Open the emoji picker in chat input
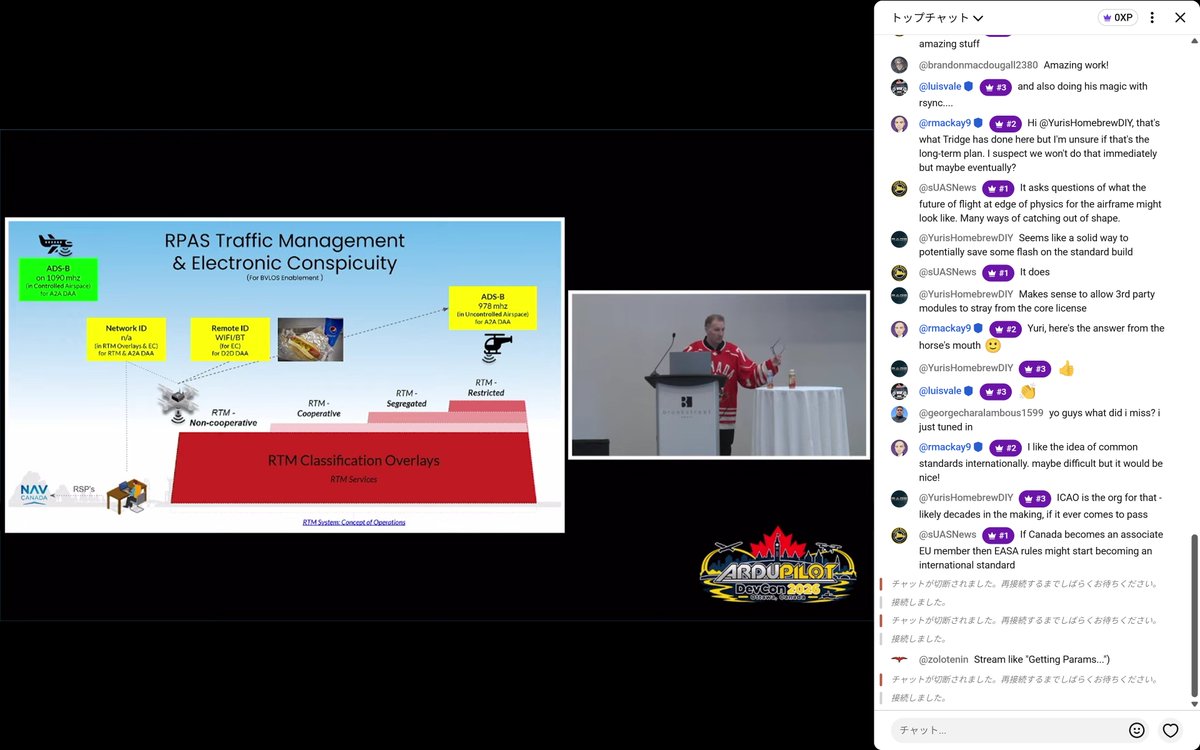The width and height of the screenshot is (1200, 750). [x=1136, y=730]
